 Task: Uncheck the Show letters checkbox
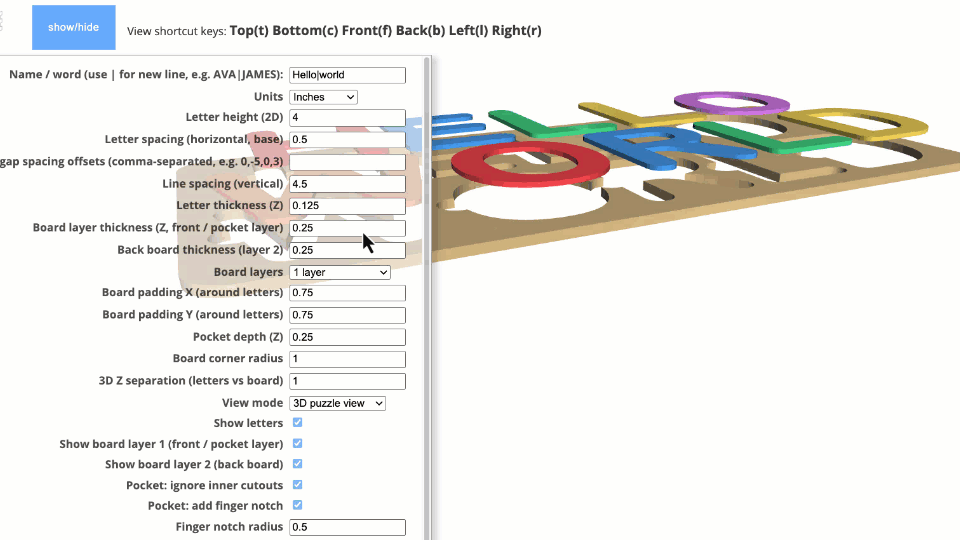coord(297,423)
